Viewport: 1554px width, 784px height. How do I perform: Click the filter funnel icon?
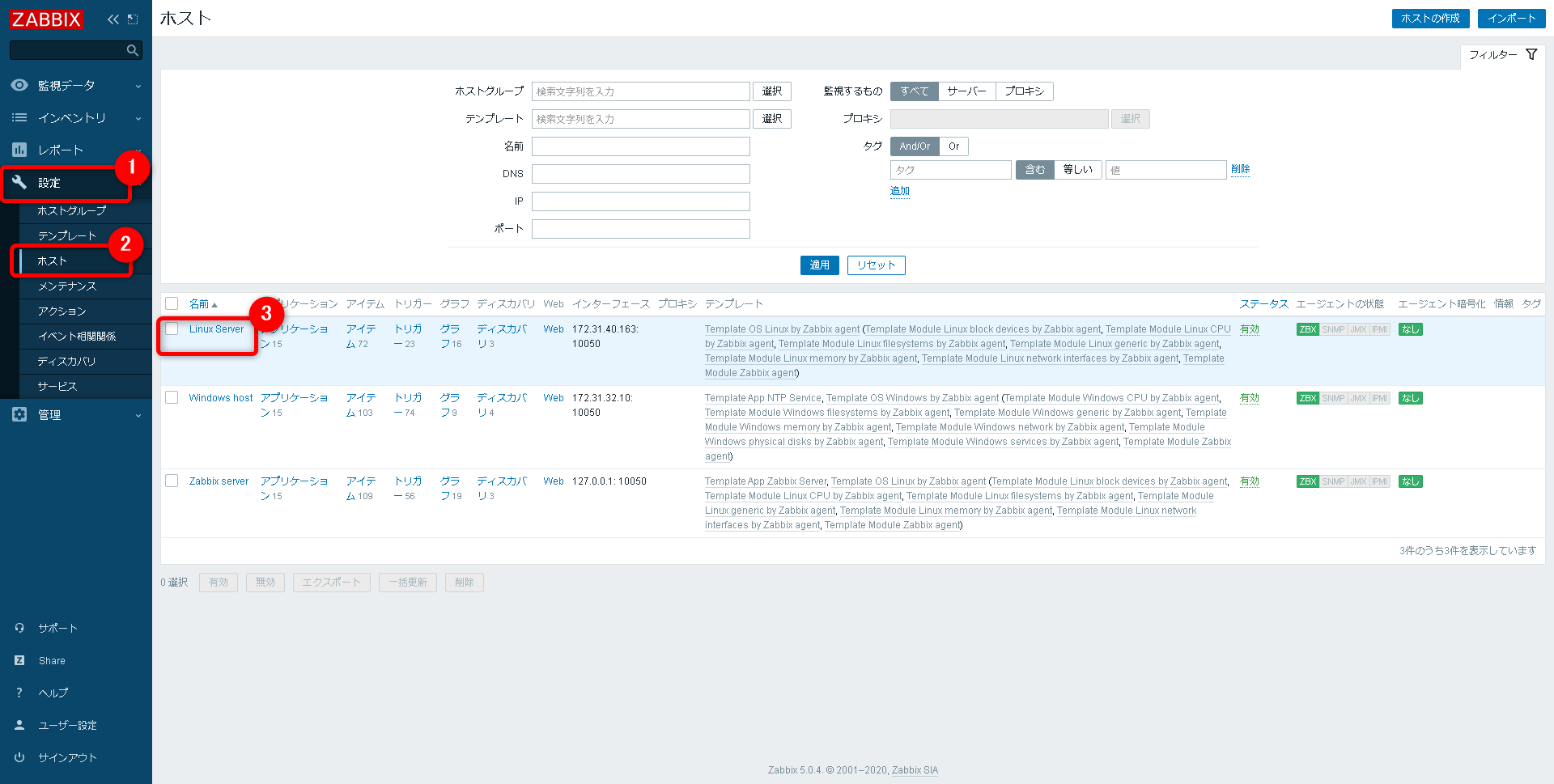1531,54
